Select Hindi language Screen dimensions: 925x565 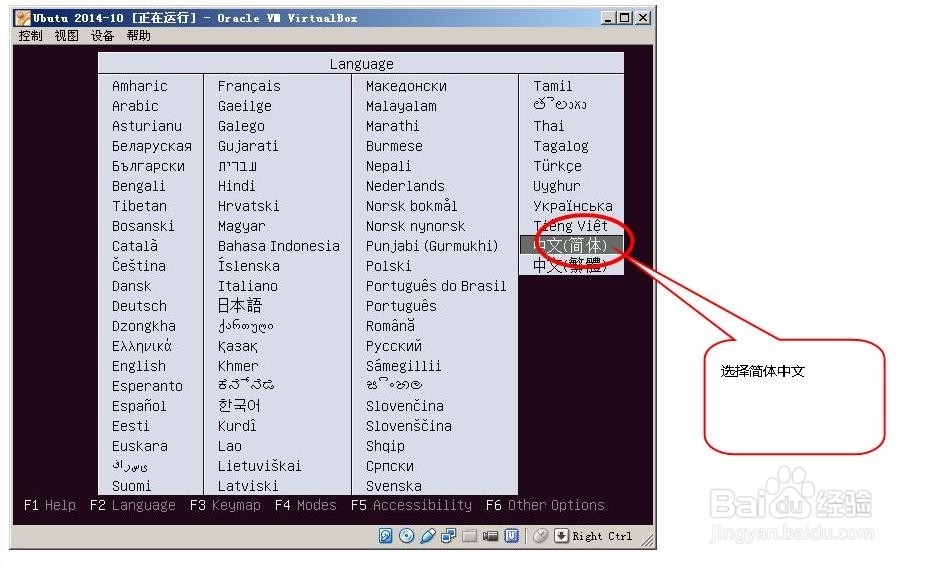pyautogui.click(x=237, y=186)
